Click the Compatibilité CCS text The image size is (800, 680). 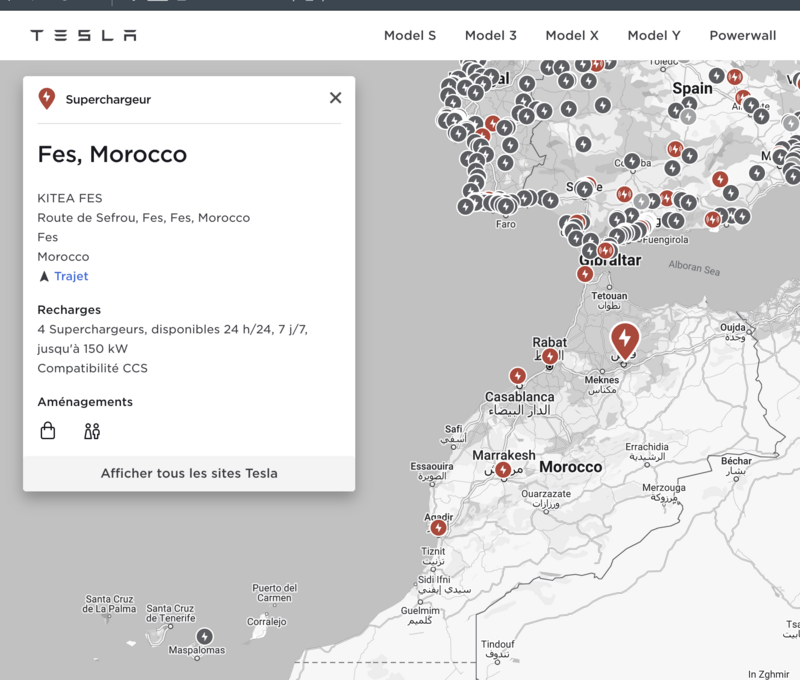point(92,368)
